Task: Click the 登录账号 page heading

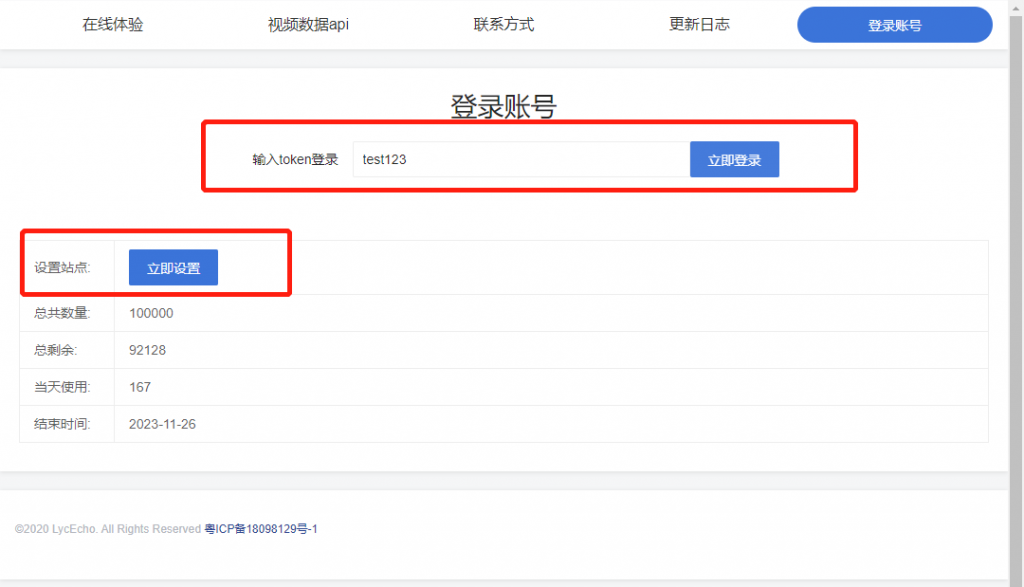Action: coord(504,106)
